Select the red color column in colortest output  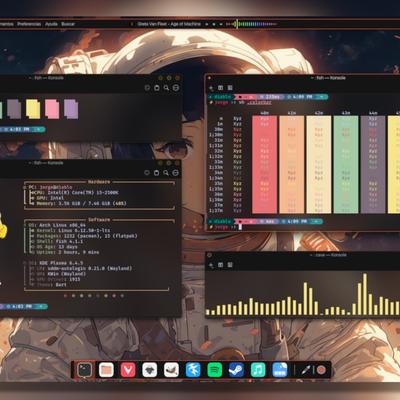coord(264,164)
